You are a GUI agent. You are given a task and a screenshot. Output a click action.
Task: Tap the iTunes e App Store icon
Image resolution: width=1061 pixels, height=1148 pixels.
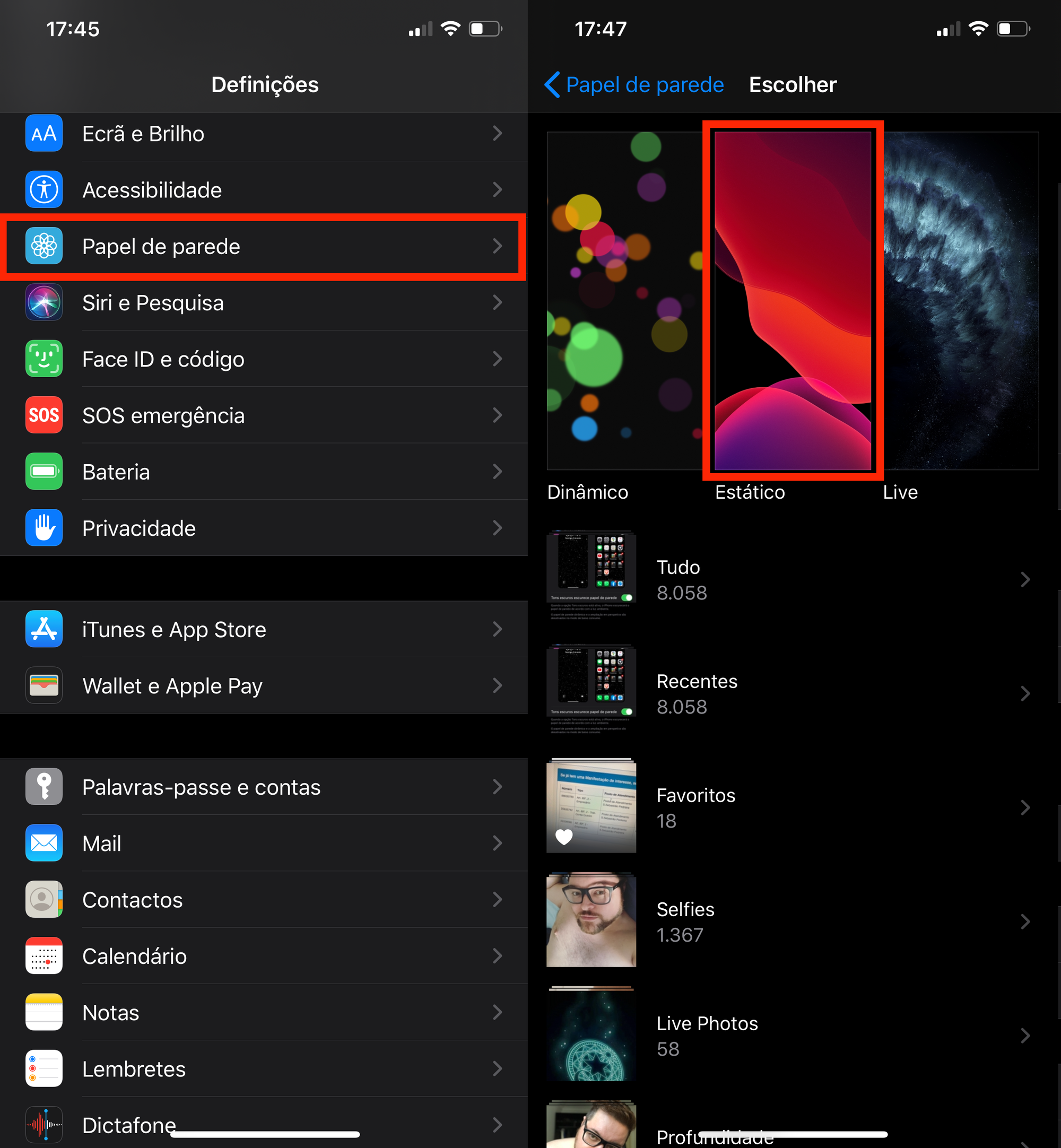click(44, 629)
